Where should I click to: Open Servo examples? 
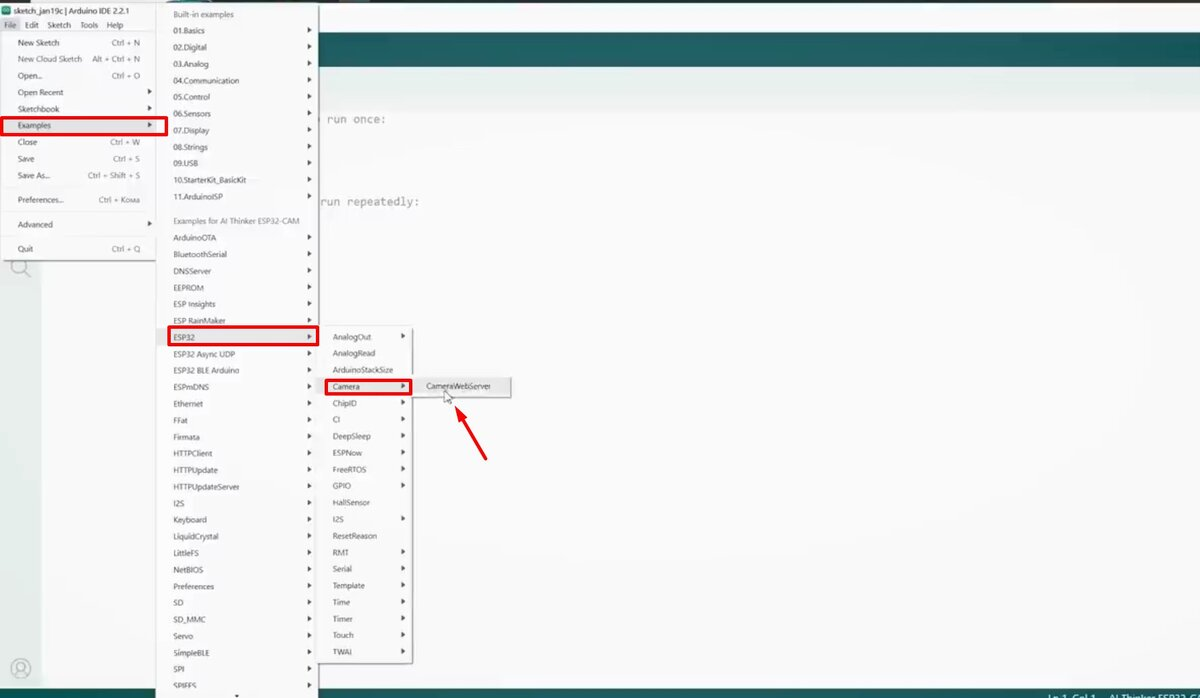[238, 636]
